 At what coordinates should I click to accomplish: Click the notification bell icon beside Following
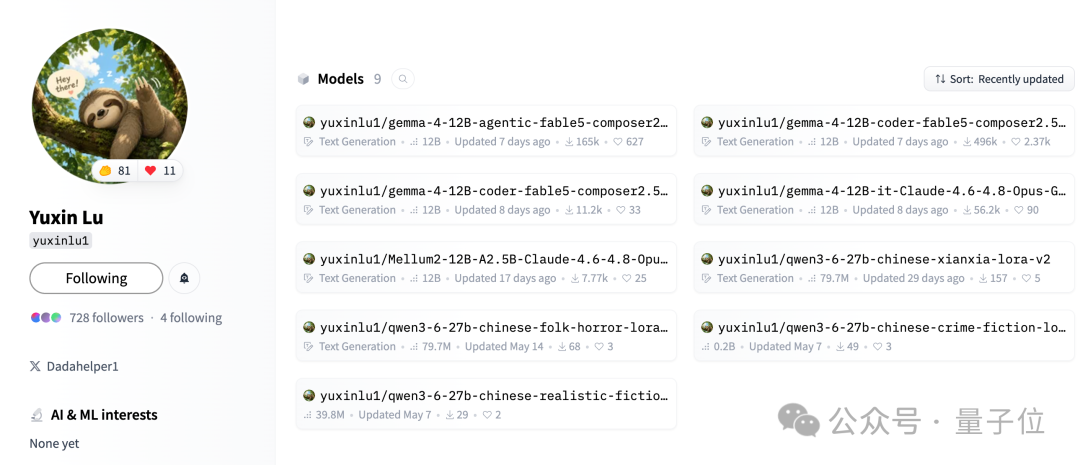point(185,278)
